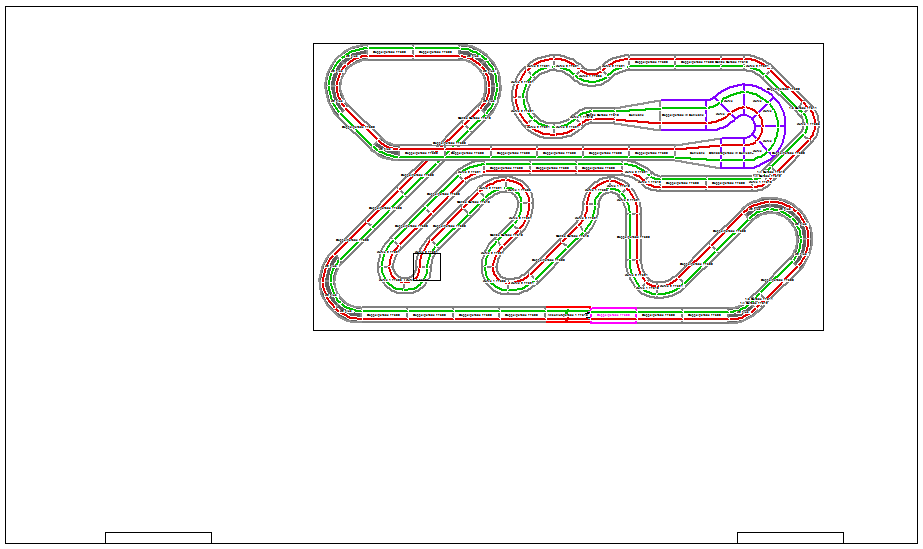The image size is (923, 549).
Task: Select the leftmost straight piece on the bottom straightaway
Action: coord(384,315)
